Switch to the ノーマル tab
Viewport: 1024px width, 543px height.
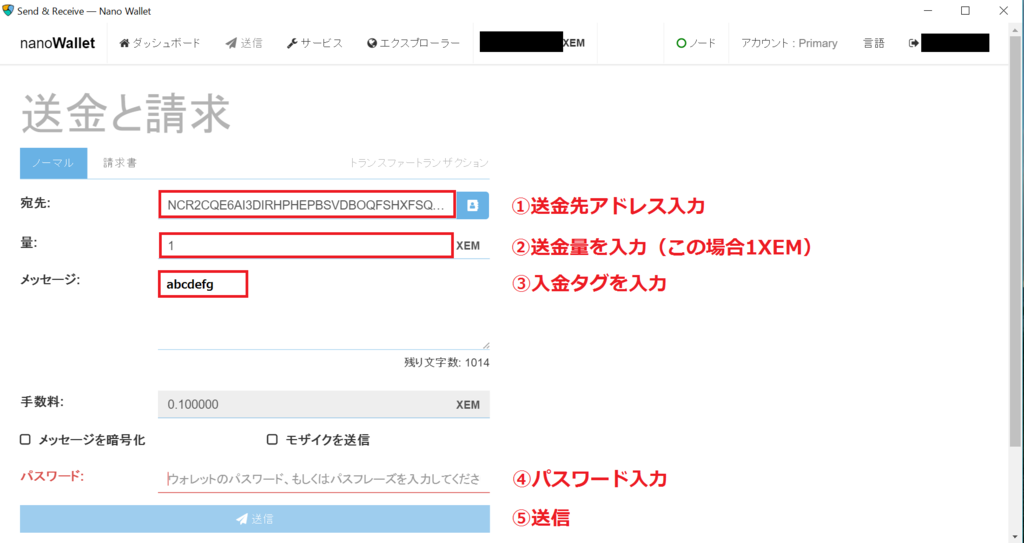pos(54,163)
